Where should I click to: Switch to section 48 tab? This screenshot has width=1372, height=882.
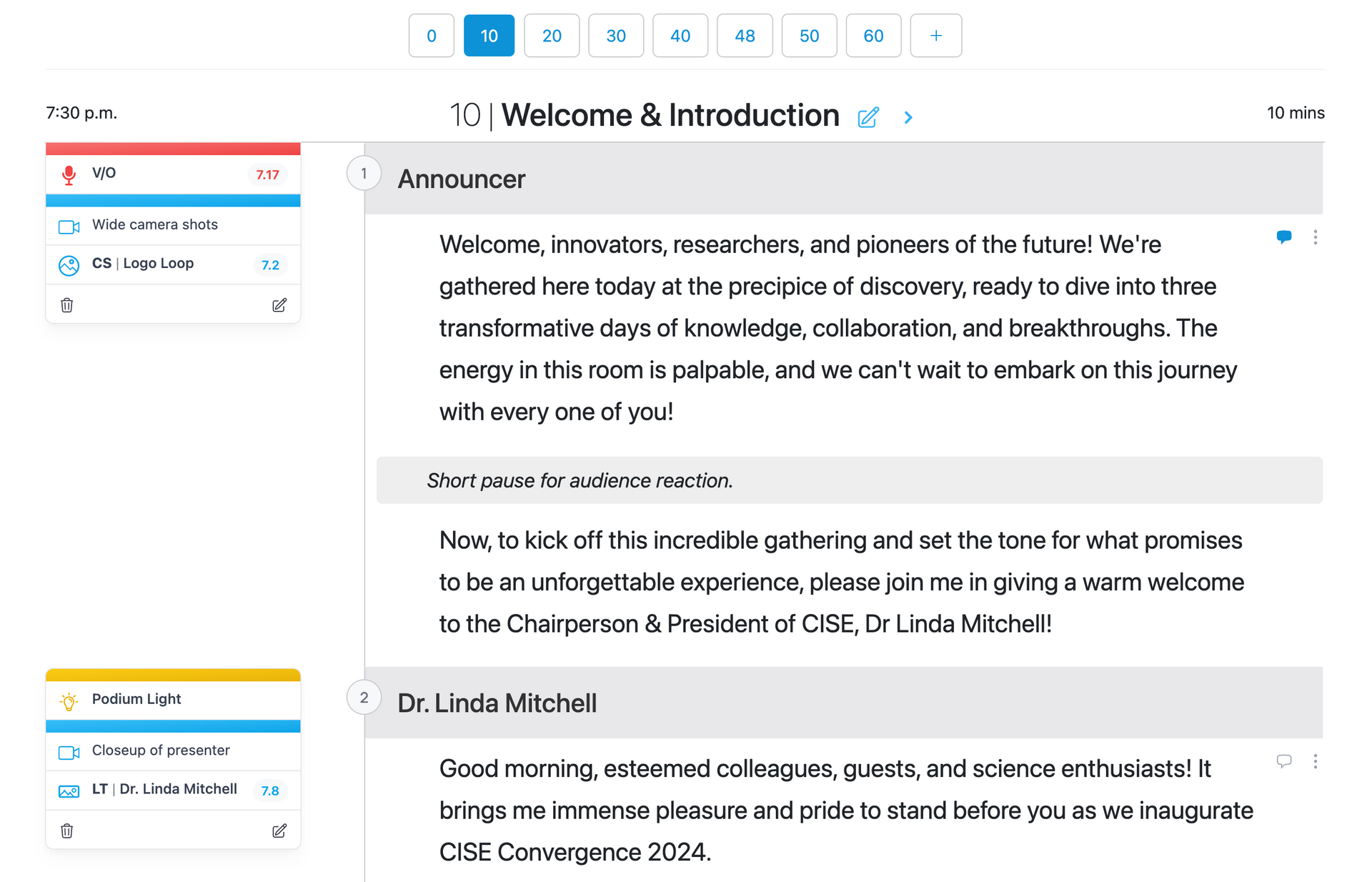click(745, 36)
